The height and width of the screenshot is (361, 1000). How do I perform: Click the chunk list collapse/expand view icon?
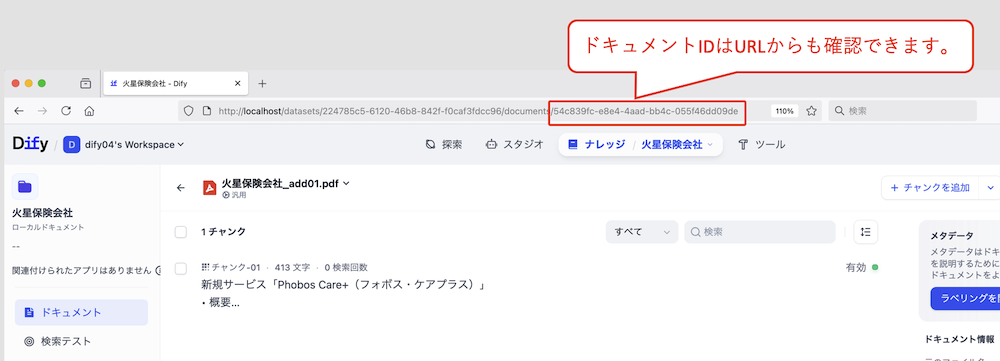(x=865, y=232)
